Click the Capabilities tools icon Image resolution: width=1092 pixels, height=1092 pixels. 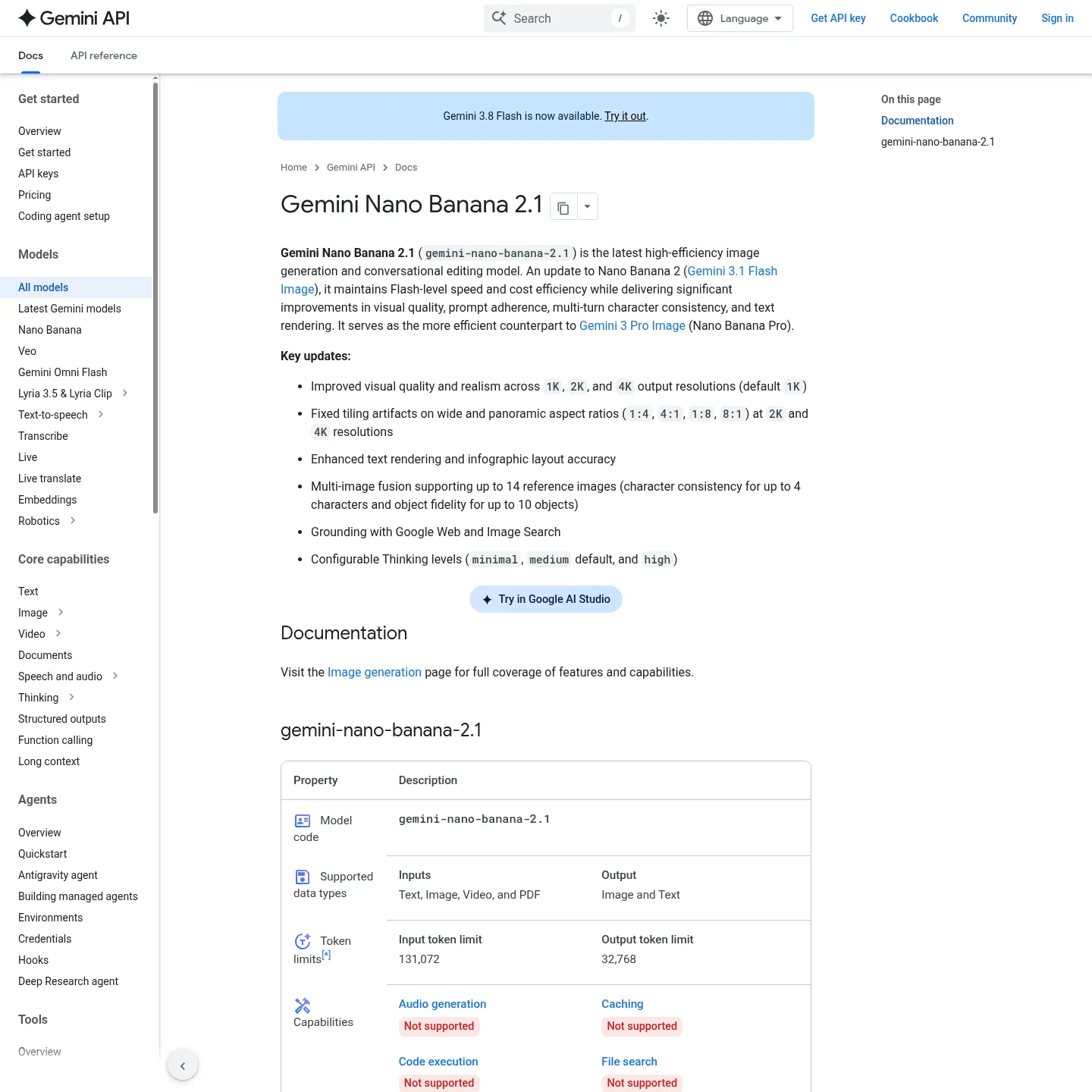coord(303,1006)
